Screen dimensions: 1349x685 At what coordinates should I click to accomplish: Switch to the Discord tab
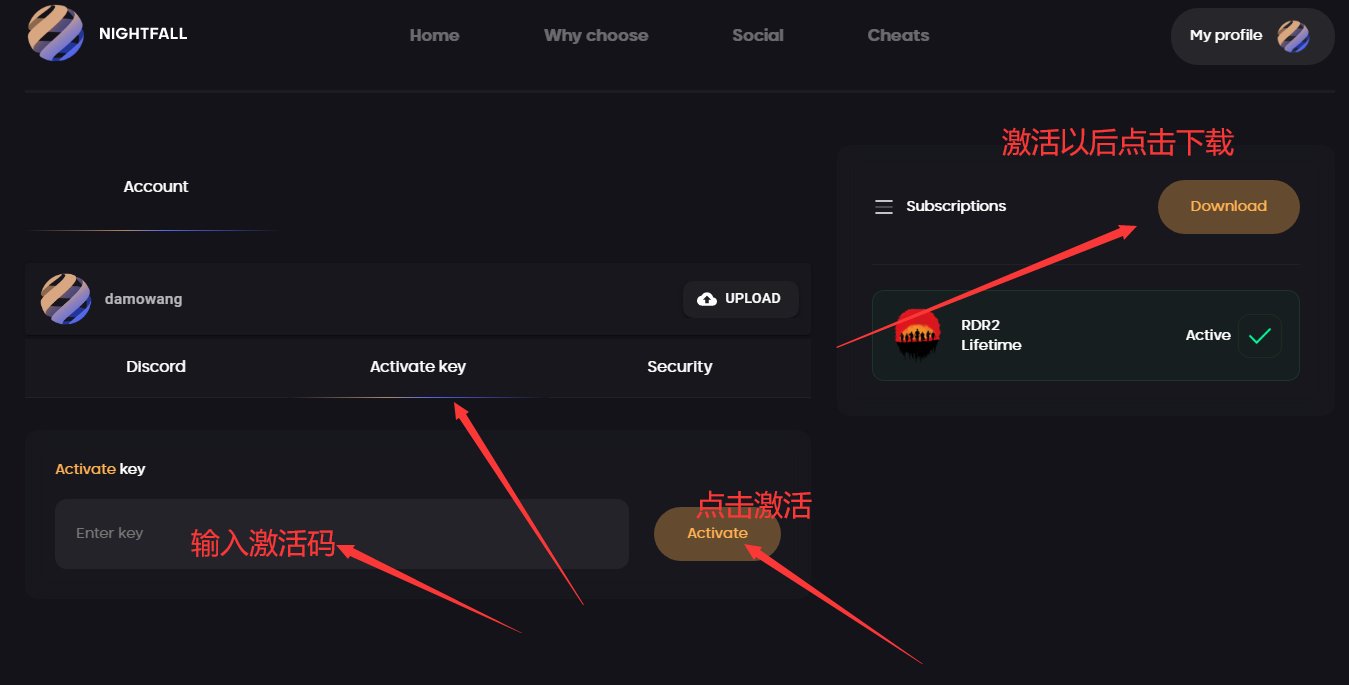156,367
